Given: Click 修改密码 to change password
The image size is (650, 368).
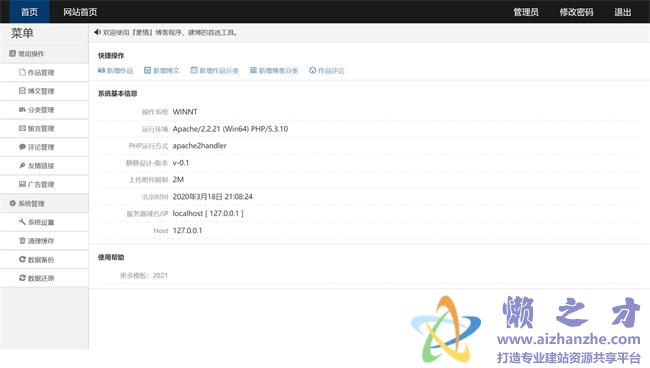Looking at the screenshot, I should point(576,12).
